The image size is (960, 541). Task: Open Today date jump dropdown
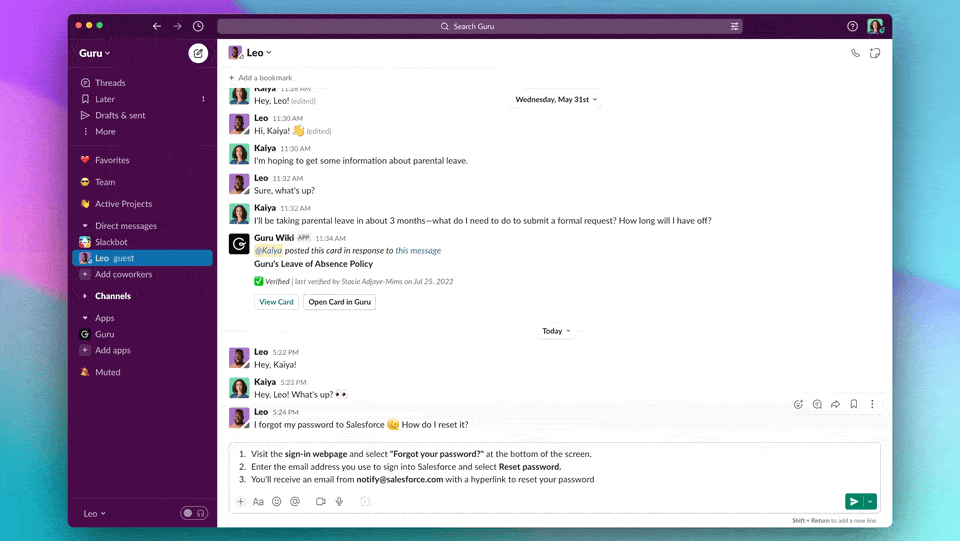click(x=556, y=330)
